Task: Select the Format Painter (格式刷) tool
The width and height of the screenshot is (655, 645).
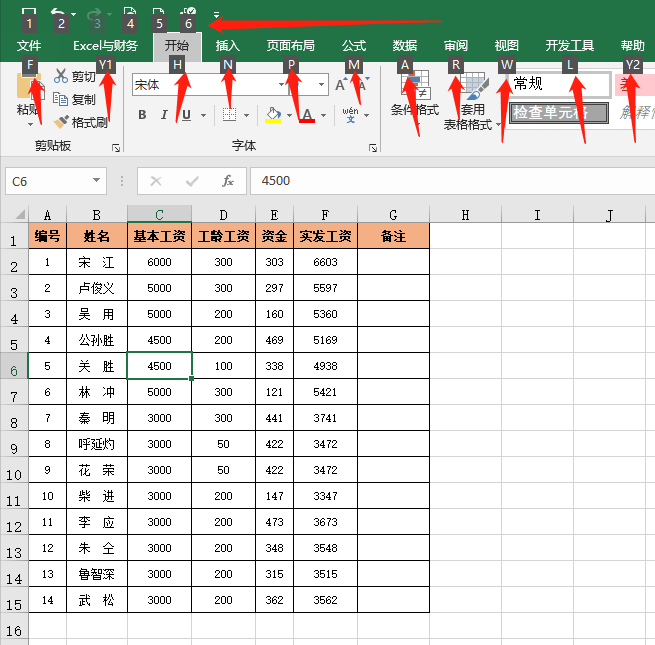Action: pos(79,121)
